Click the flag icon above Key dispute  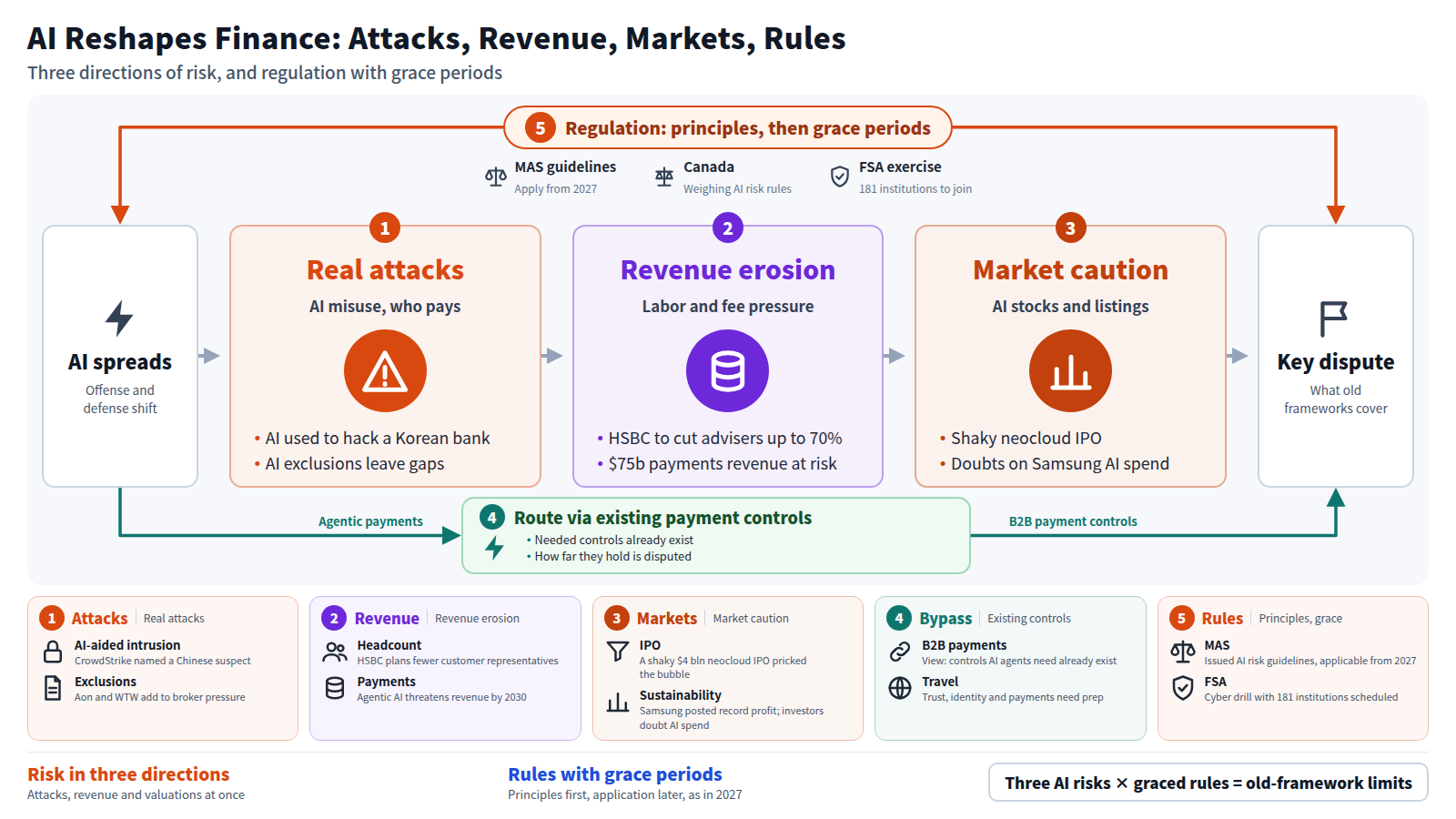(1334, 319)
